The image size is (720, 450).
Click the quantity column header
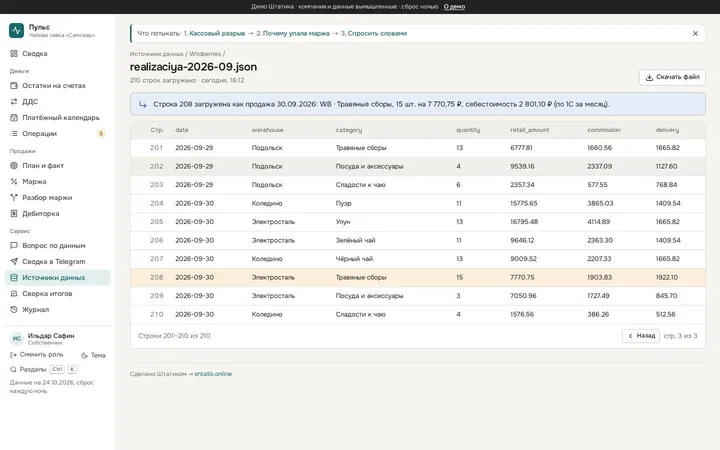click(468, 130)
